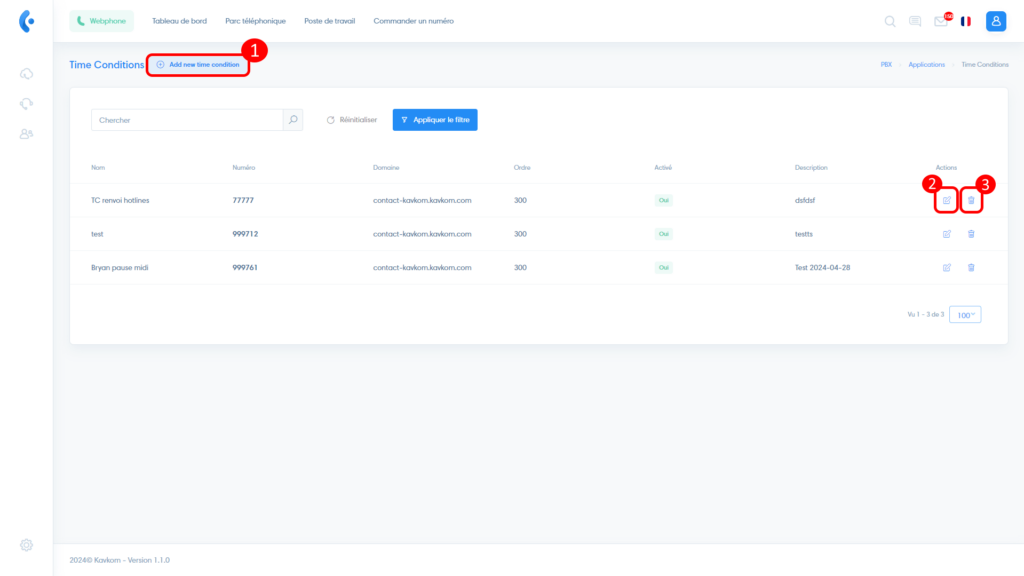The height and width of the screenshot is (576, 1024).
Task: Click the edit icon for Bryan pause midi
Action: [x=946, y=267]
